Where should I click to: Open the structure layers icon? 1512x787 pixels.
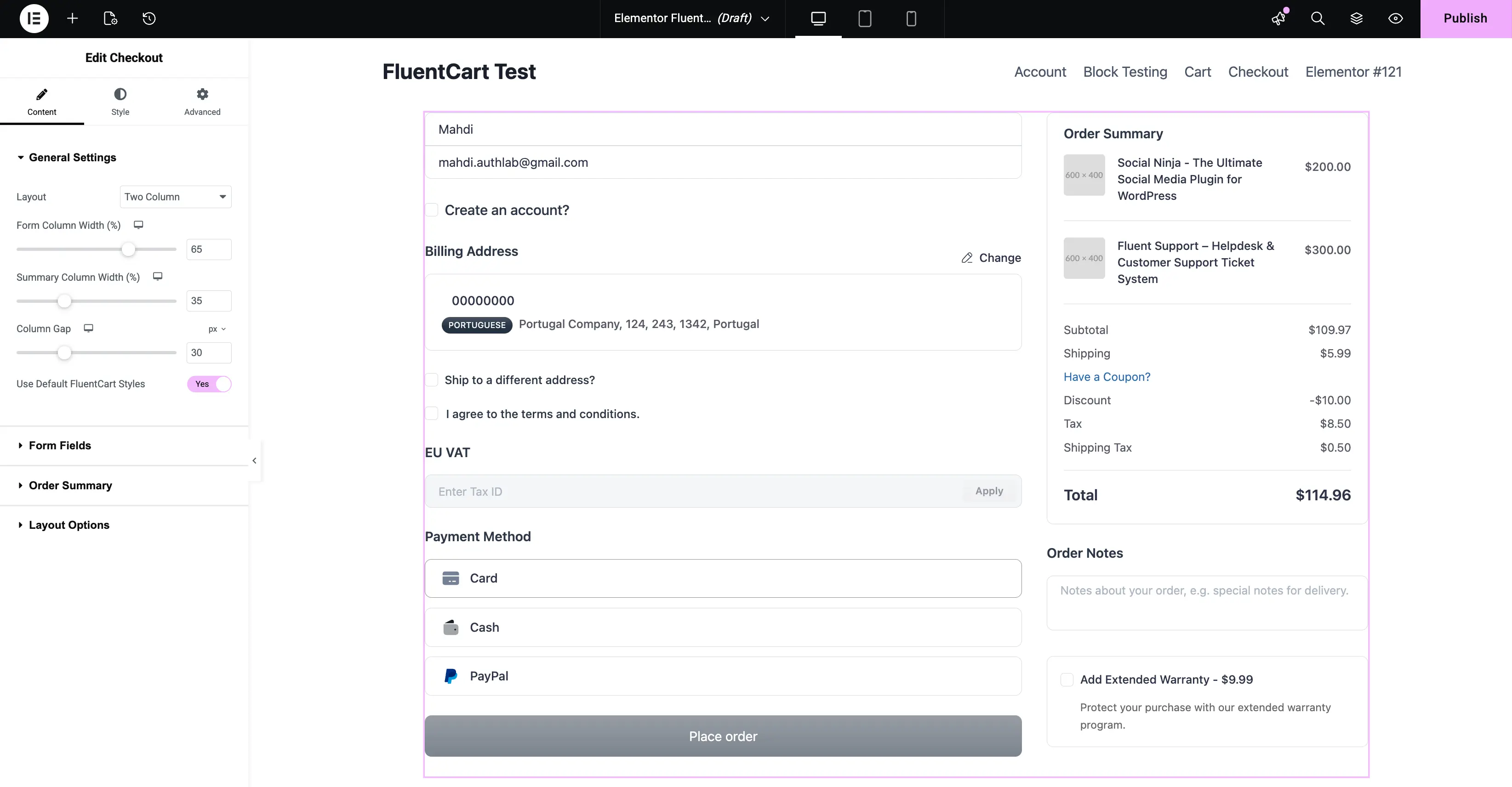point(1357,18)
